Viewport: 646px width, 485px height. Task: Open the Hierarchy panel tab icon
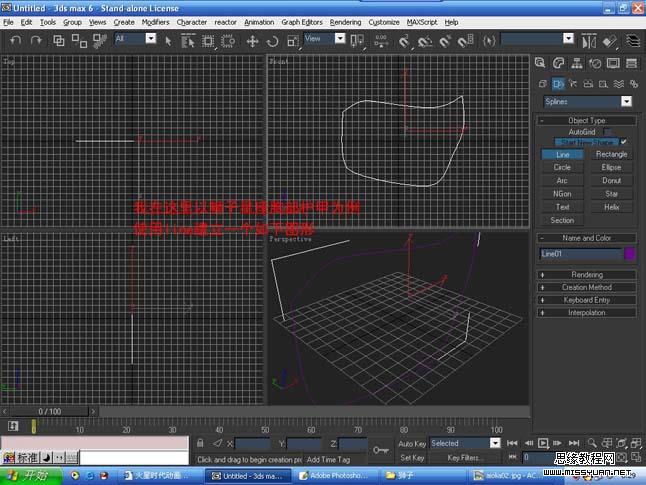(577, 63)
